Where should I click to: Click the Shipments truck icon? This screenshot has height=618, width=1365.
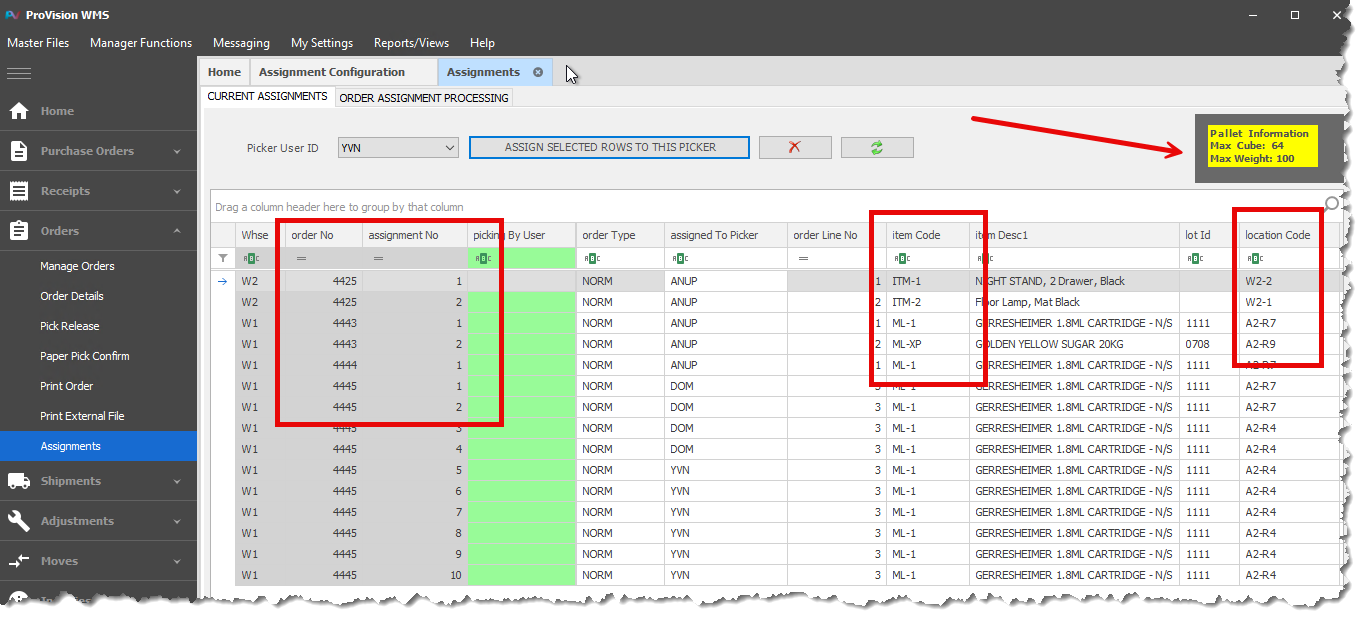click(x=19, y=481)
